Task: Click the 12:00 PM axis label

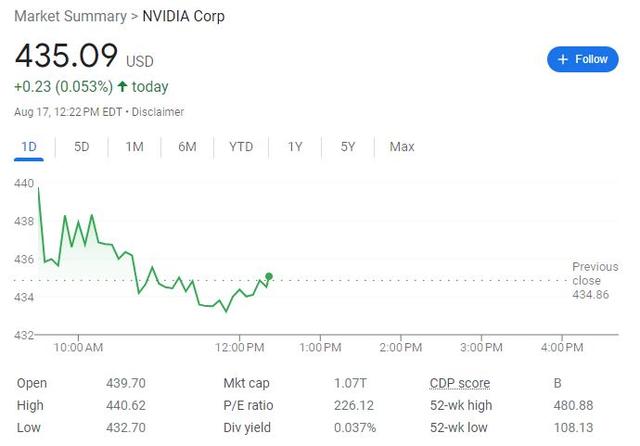Action: pyautogui.click(x=241, y=347)
